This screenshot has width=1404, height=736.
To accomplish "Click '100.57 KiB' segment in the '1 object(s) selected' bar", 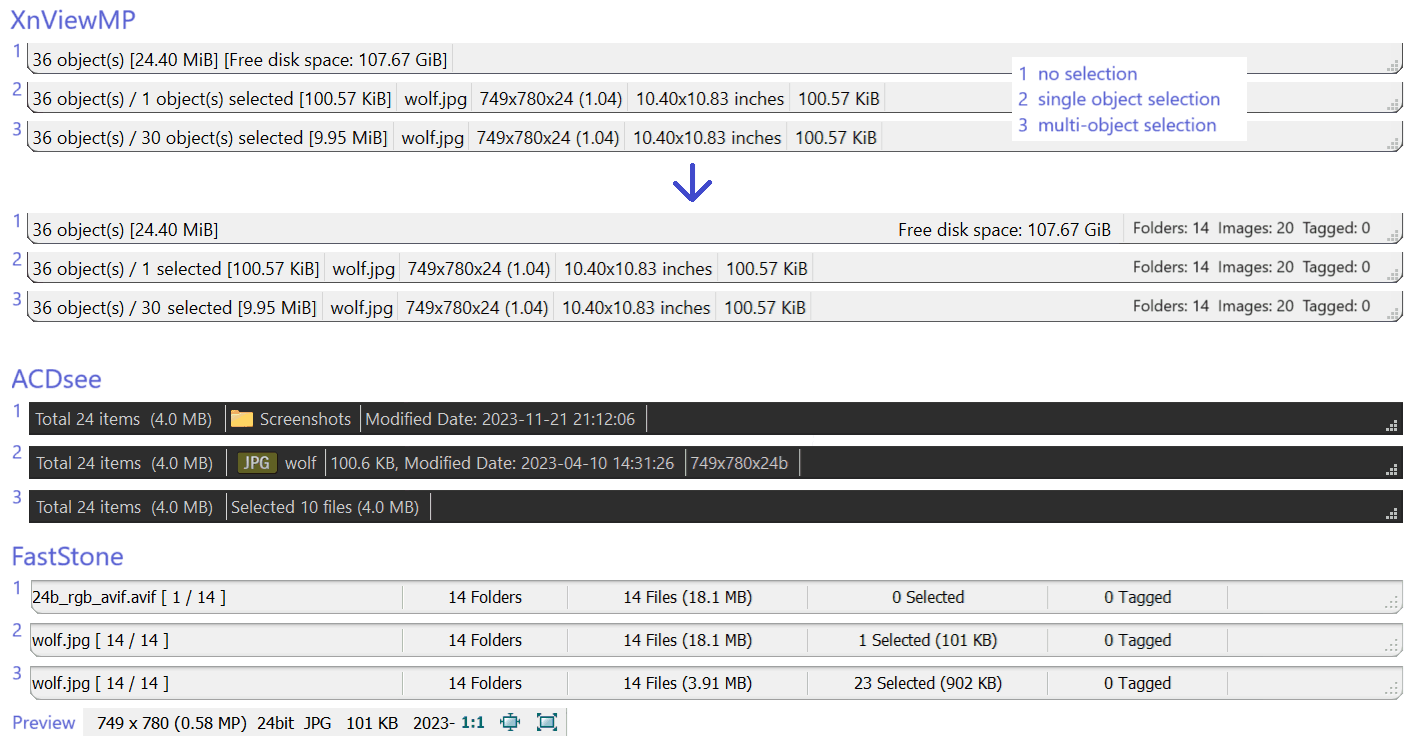I will coord(839,99).
